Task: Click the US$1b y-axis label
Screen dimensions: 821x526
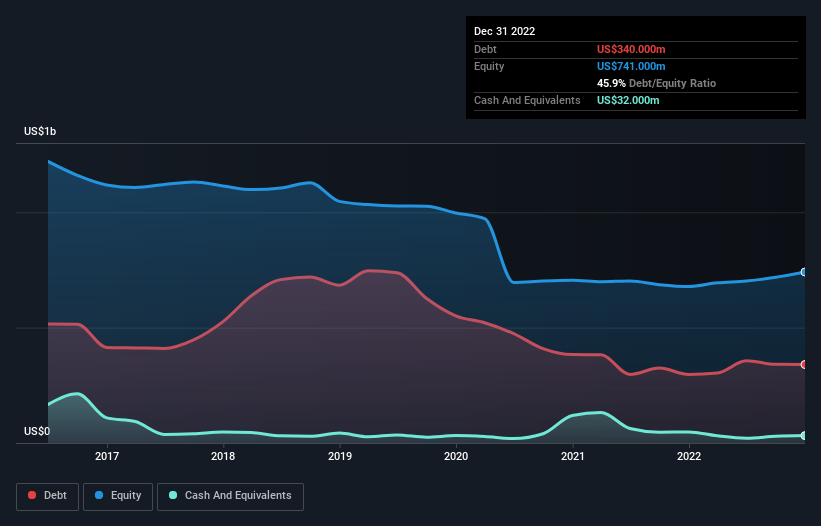Action: click(40, 131)
